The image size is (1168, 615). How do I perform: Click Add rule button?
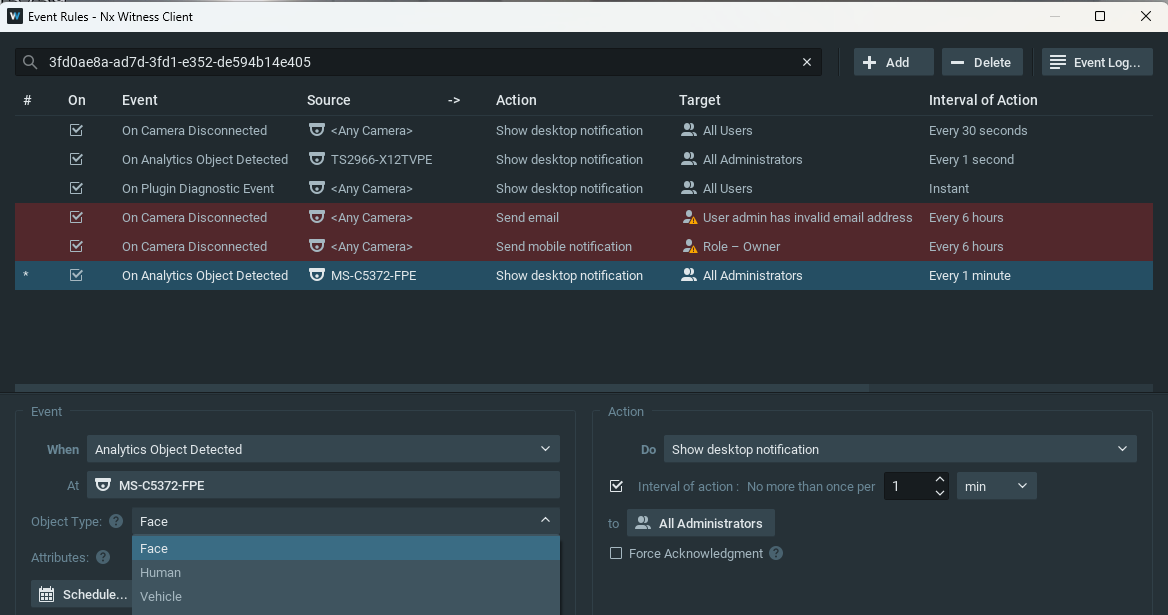point(893,63)
